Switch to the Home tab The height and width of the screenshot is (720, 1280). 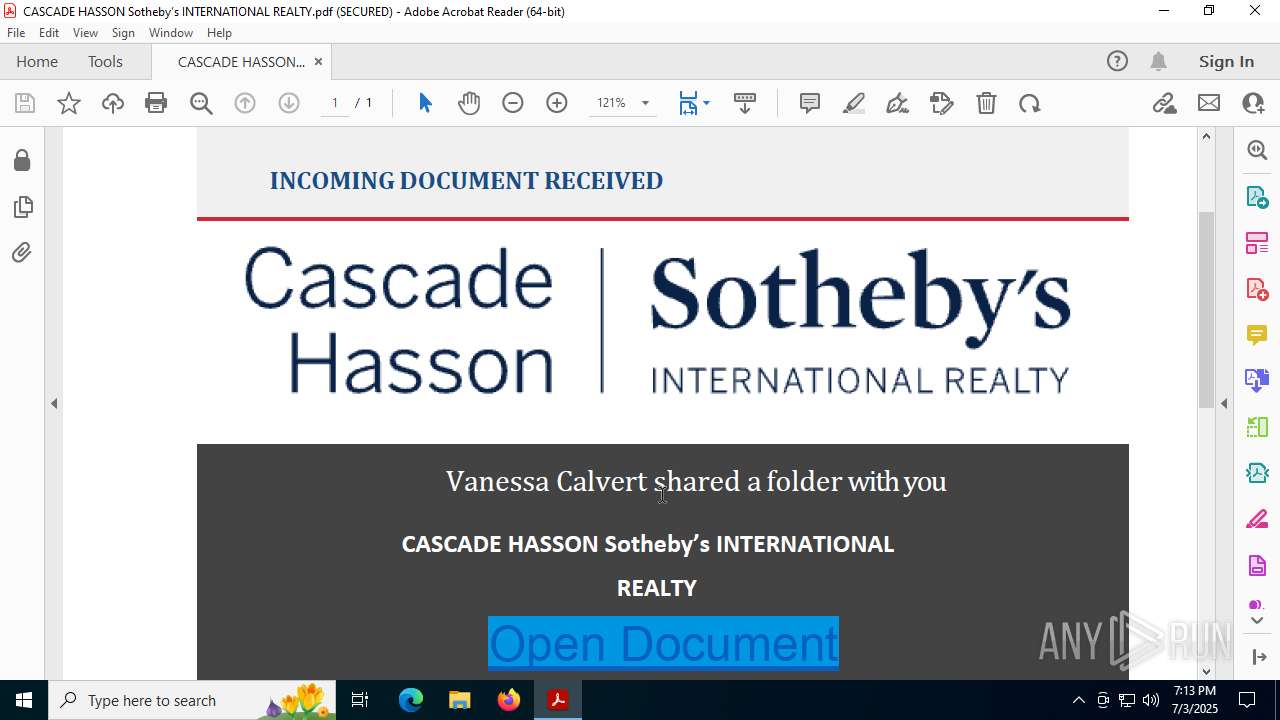coord(37,61)
